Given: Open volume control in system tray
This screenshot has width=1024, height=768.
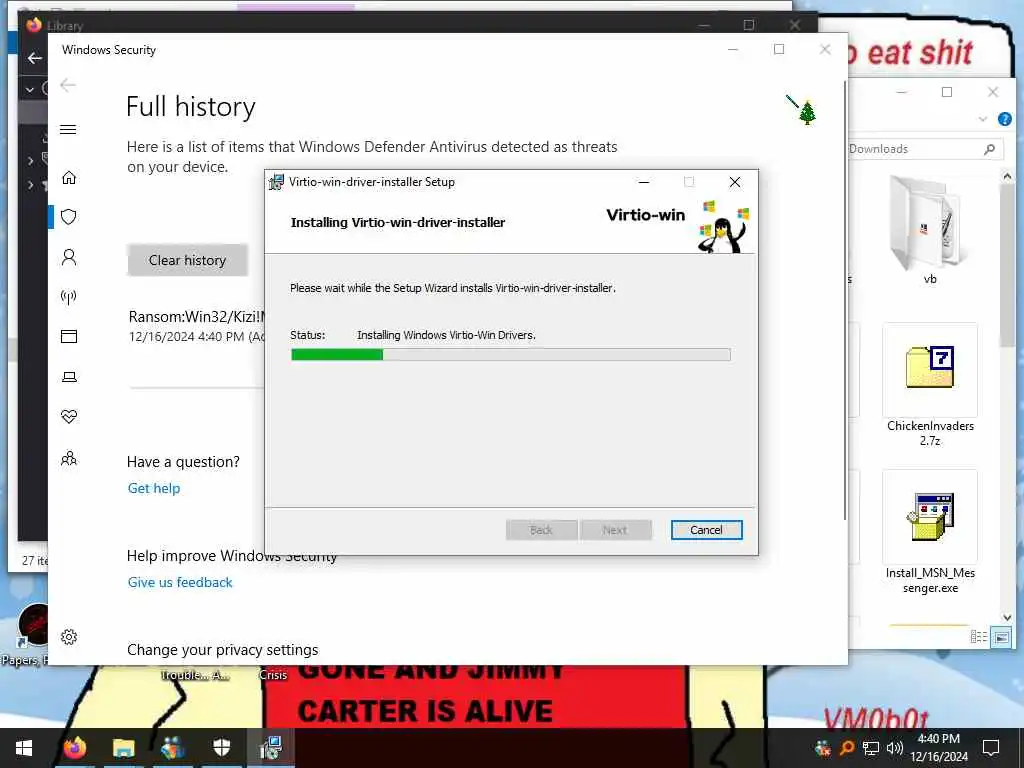Looking at the screenshot, I should [x=895, y=748].
